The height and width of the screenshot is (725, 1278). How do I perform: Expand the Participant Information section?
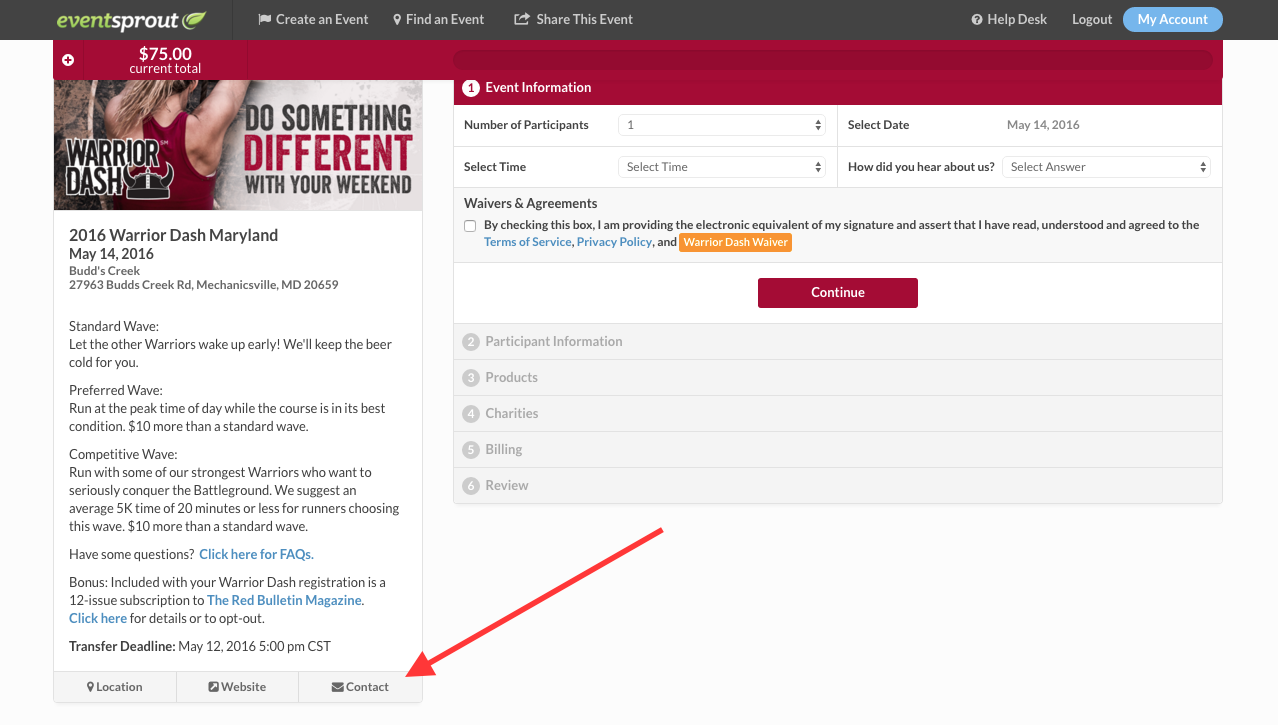click(838, 342)
